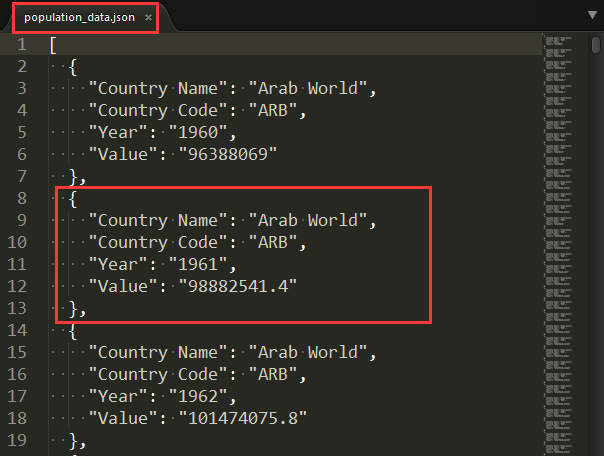This screenshot has width=604, height=456.
Task: Click line number 8 in gutter
Action: point(22,199)
